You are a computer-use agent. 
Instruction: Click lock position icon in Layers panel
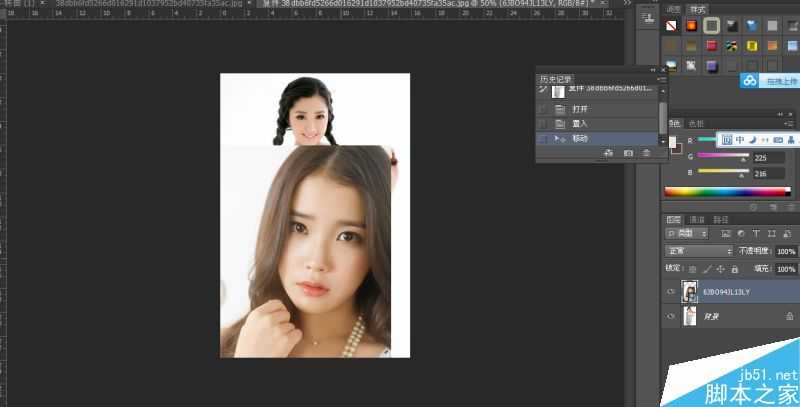(719, 269)
